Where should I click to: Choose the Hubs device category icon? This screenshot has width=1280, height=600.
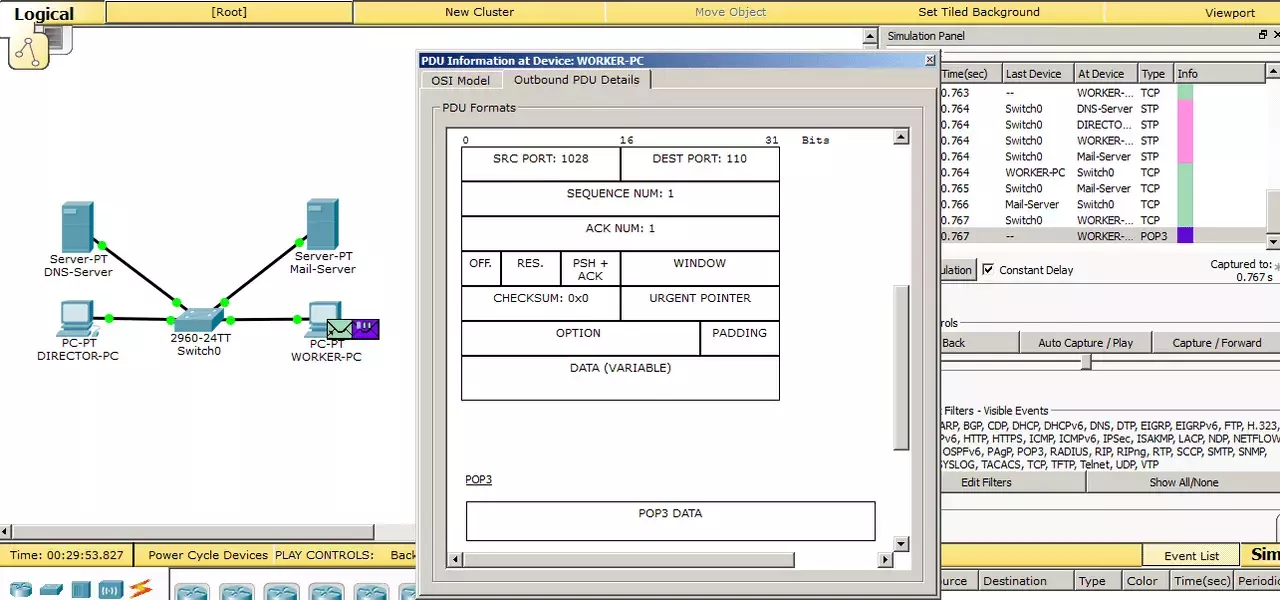point(81,590)
